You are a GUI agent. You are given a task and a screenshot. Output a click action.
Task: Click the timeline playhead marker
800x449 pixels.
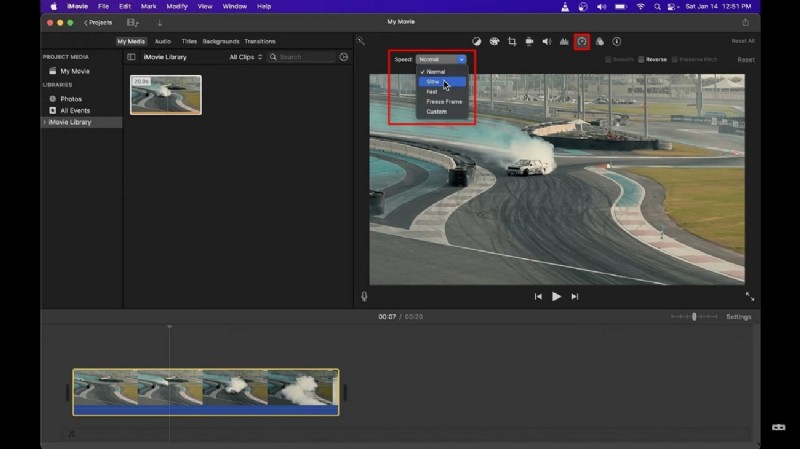[169, 327]
